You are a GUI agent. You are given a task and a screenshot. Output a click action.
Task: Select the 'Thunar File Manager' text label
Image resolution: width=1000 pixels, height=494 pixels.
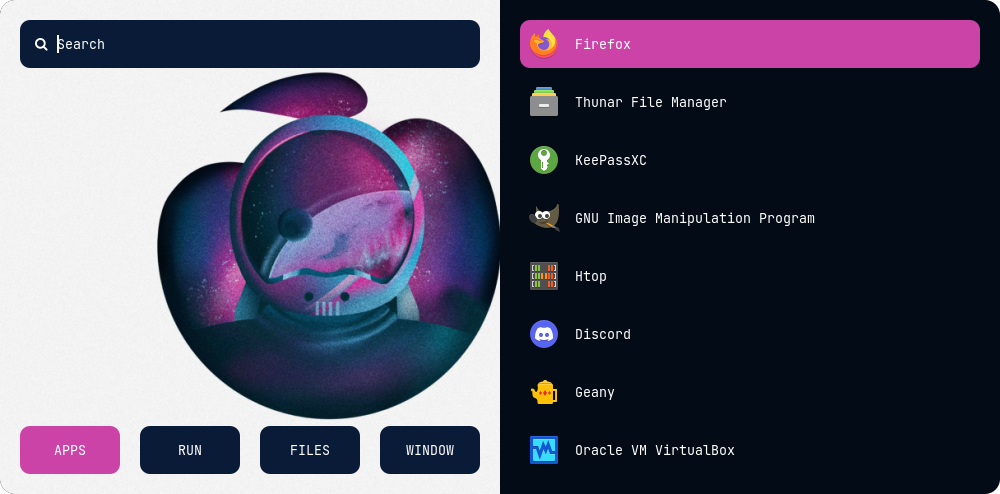pyautogui.click(x=650, y=102)
